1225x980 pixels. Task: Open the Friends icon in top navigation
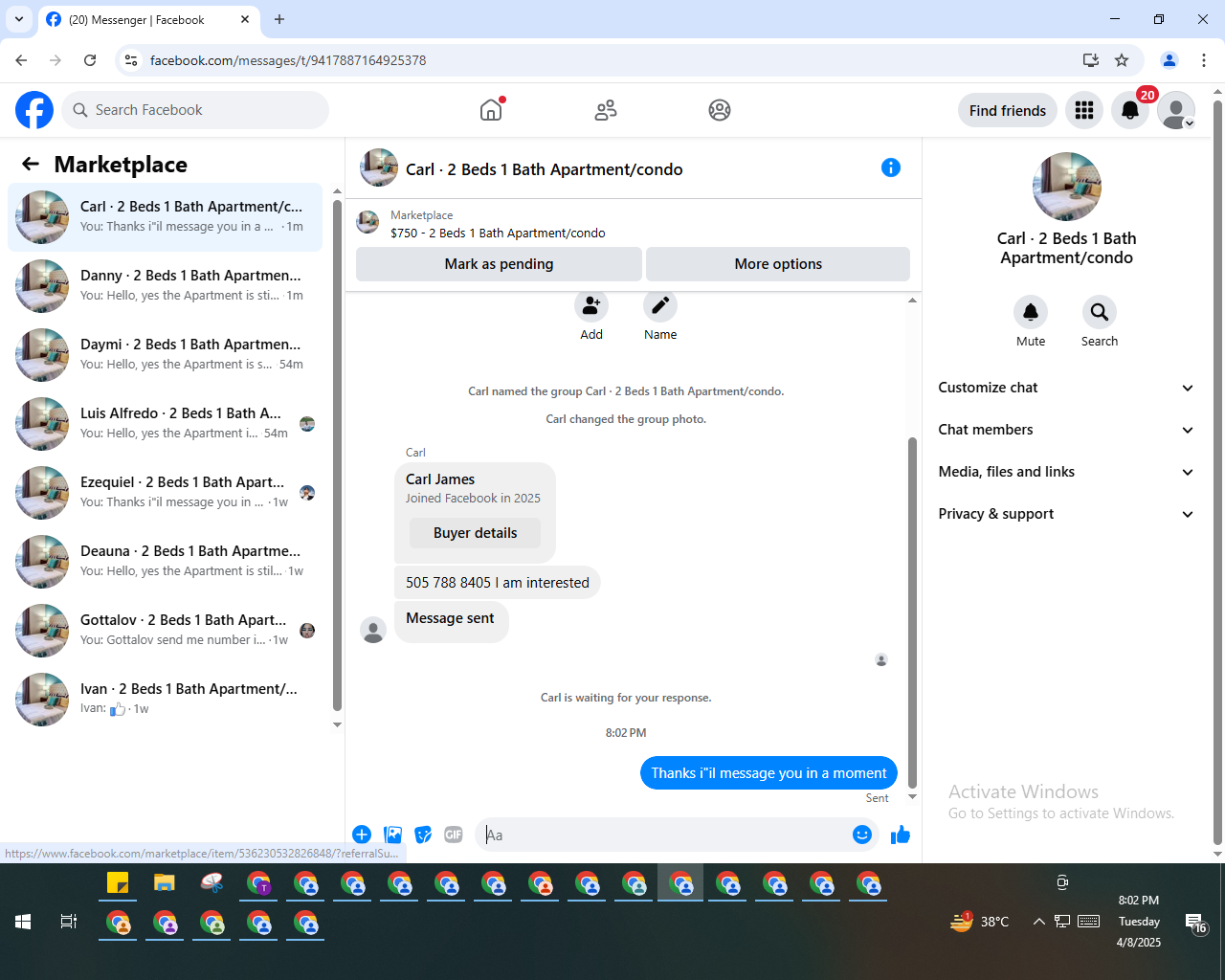click(606, 110)
